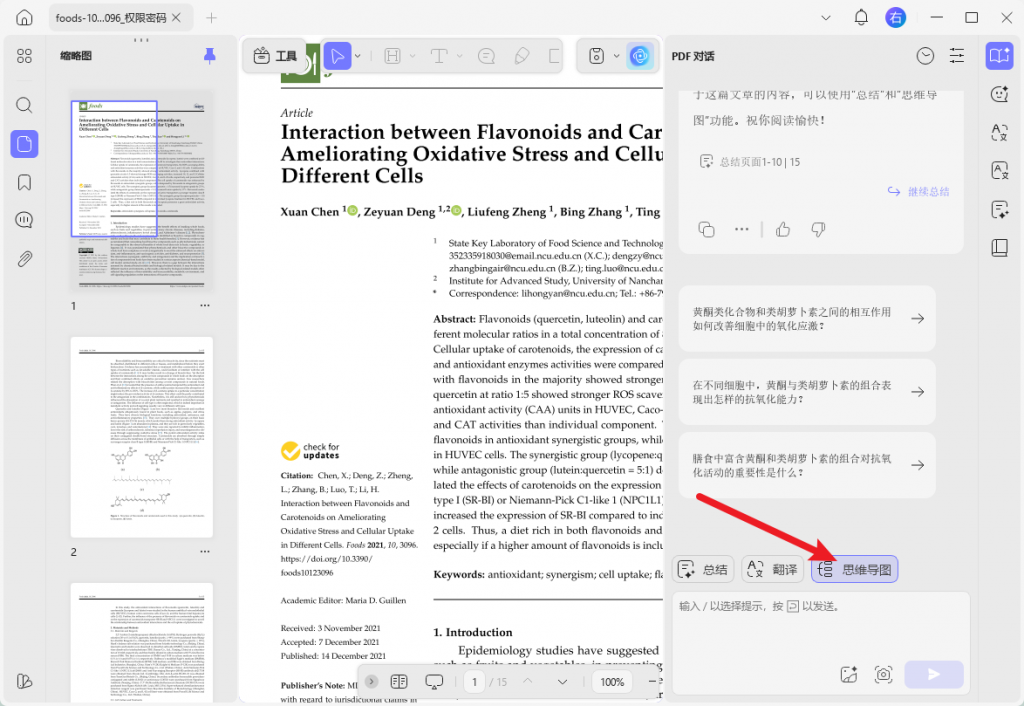Expand the select cursor tool dropdown arrow
The height and width of the screenshot is (706, 1024).
(358, 56)
